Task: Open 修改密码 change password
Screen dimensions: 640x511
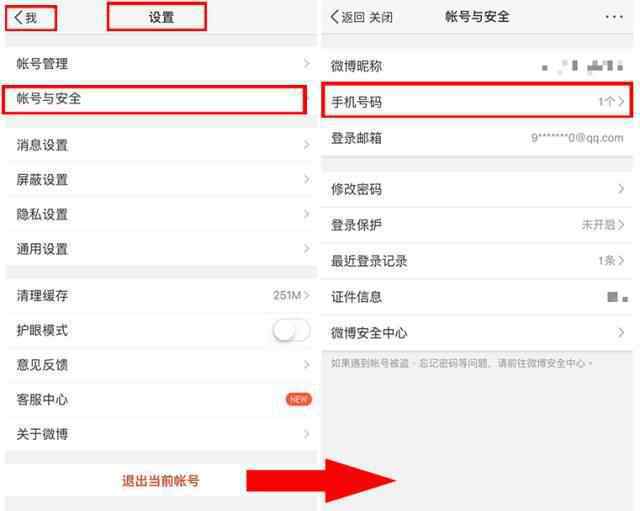Action: [x=477, y=189]
